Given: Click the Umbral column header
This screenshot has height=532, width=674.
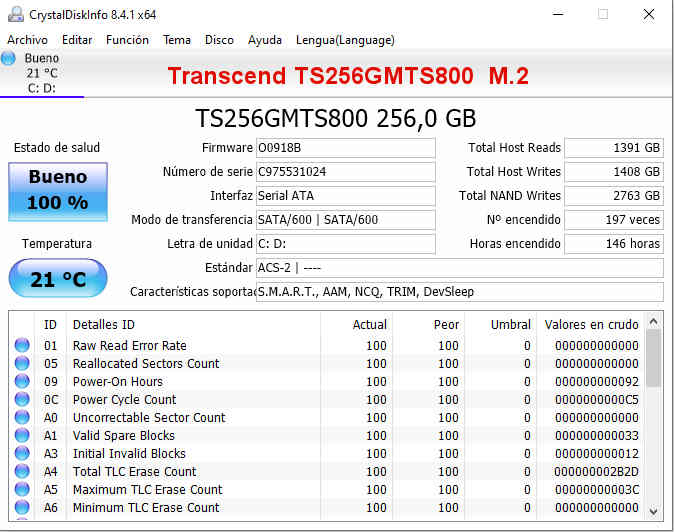Looking at the screenshot, I should (x=511, y=325).
